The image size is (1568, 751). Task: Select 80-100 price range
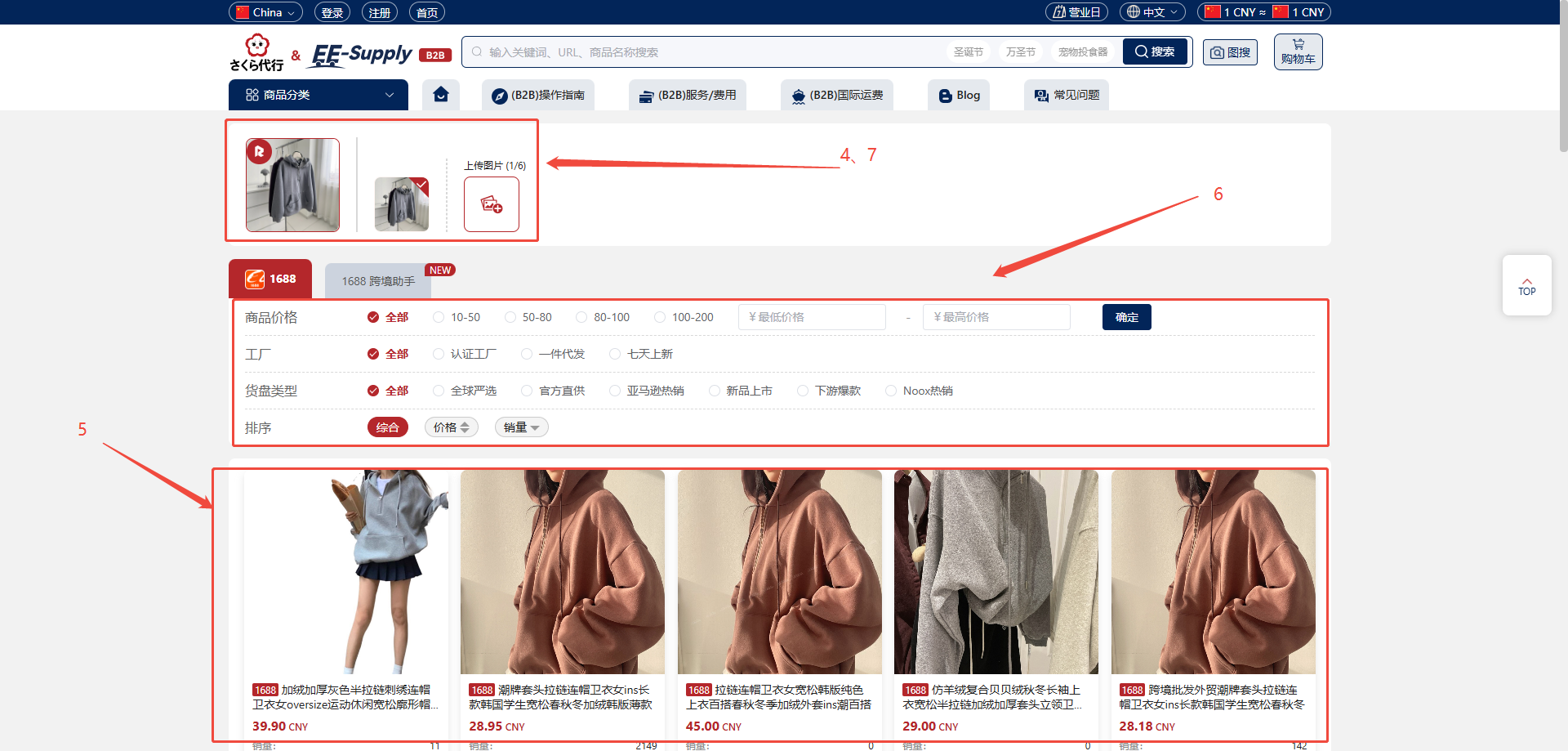603,317
